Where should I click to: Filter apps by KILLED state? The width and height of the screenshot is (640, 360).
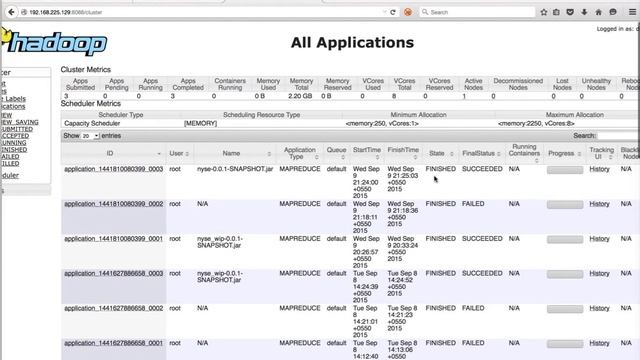(10, 164)
